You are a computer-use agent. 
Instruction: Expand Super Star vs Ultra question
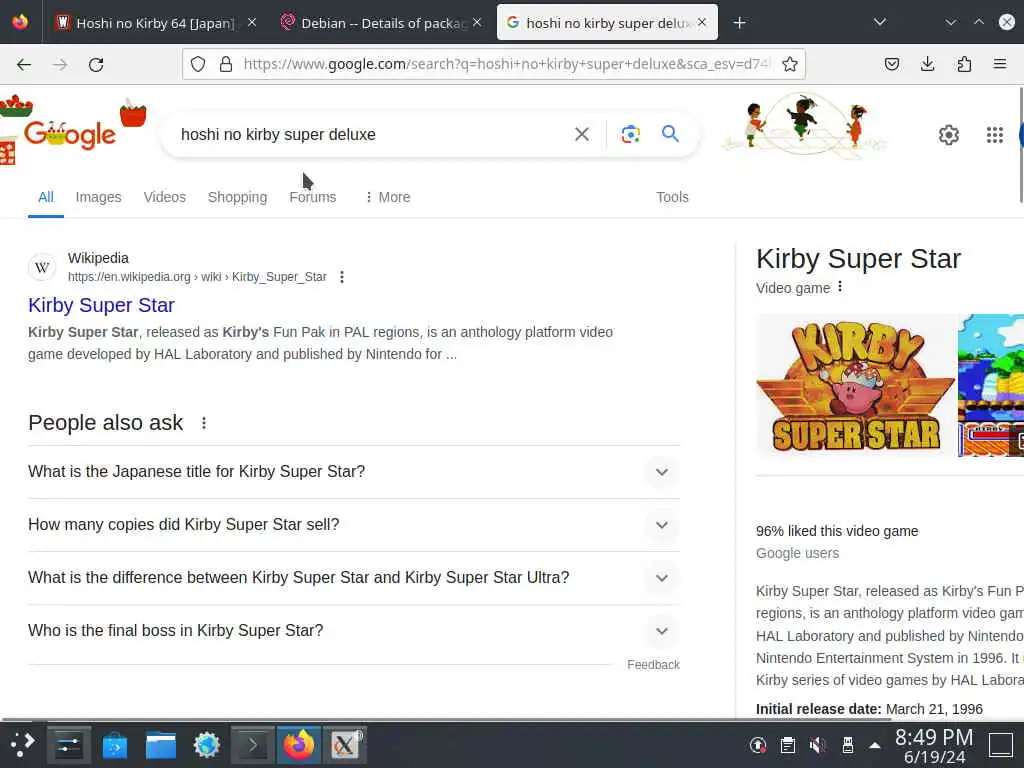click(x=354, y=577)
